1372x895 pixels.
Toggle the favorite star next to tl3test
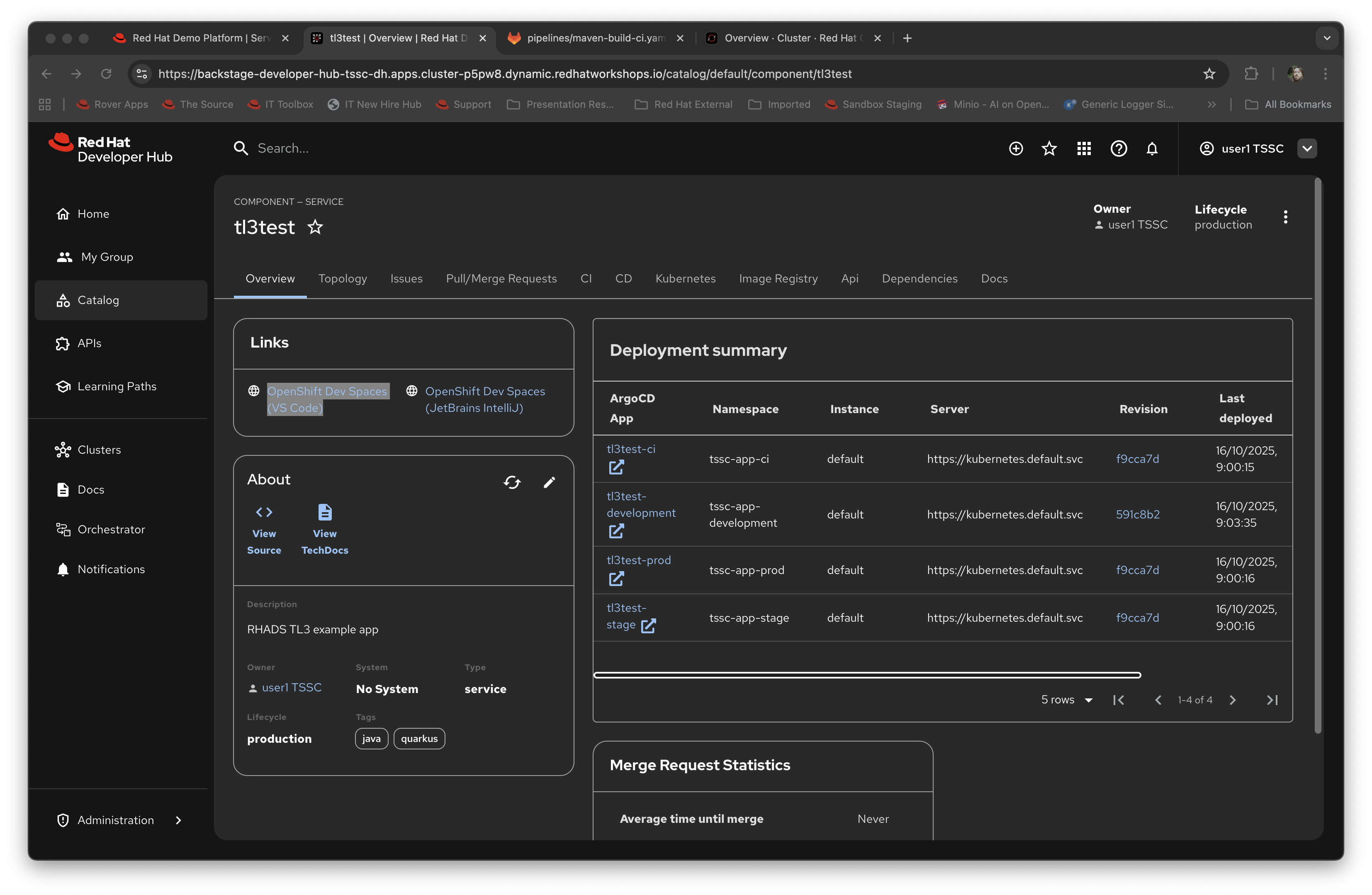click(315, 227)
